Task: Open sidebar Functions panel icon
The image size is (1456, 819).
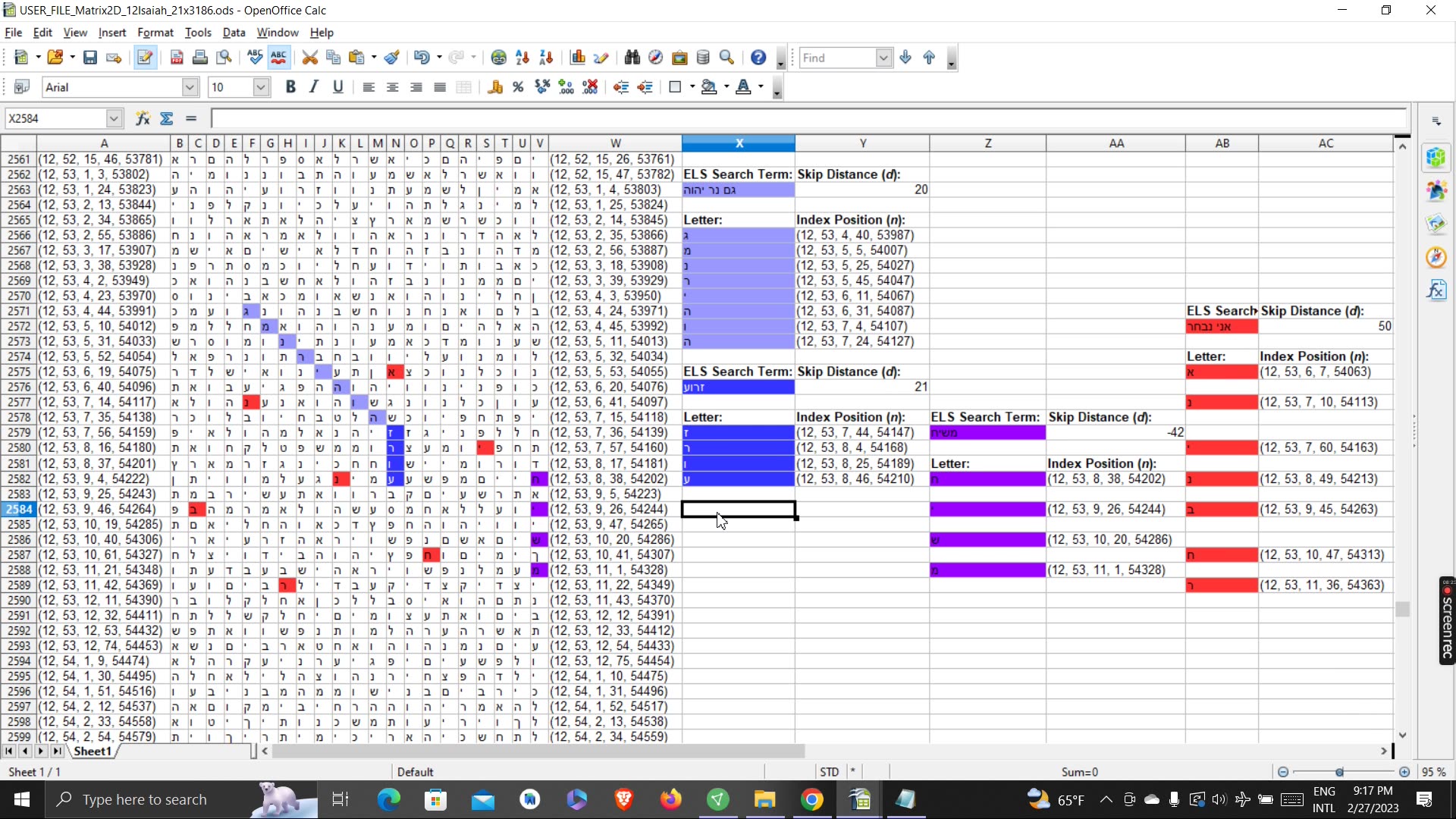Action: point(1436,290)
